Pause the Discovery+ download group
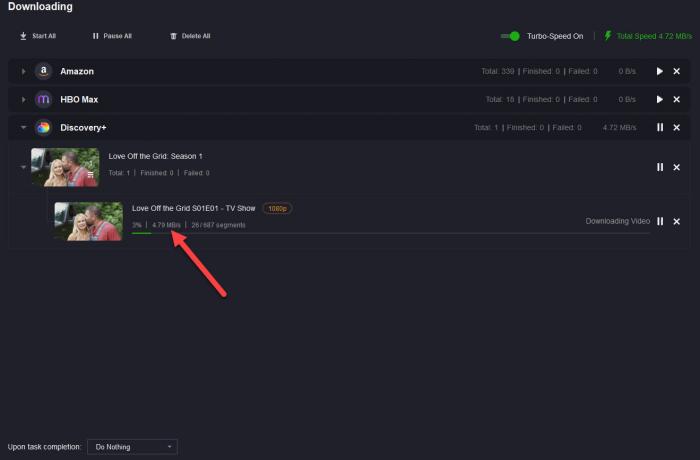 coord(660,128)
